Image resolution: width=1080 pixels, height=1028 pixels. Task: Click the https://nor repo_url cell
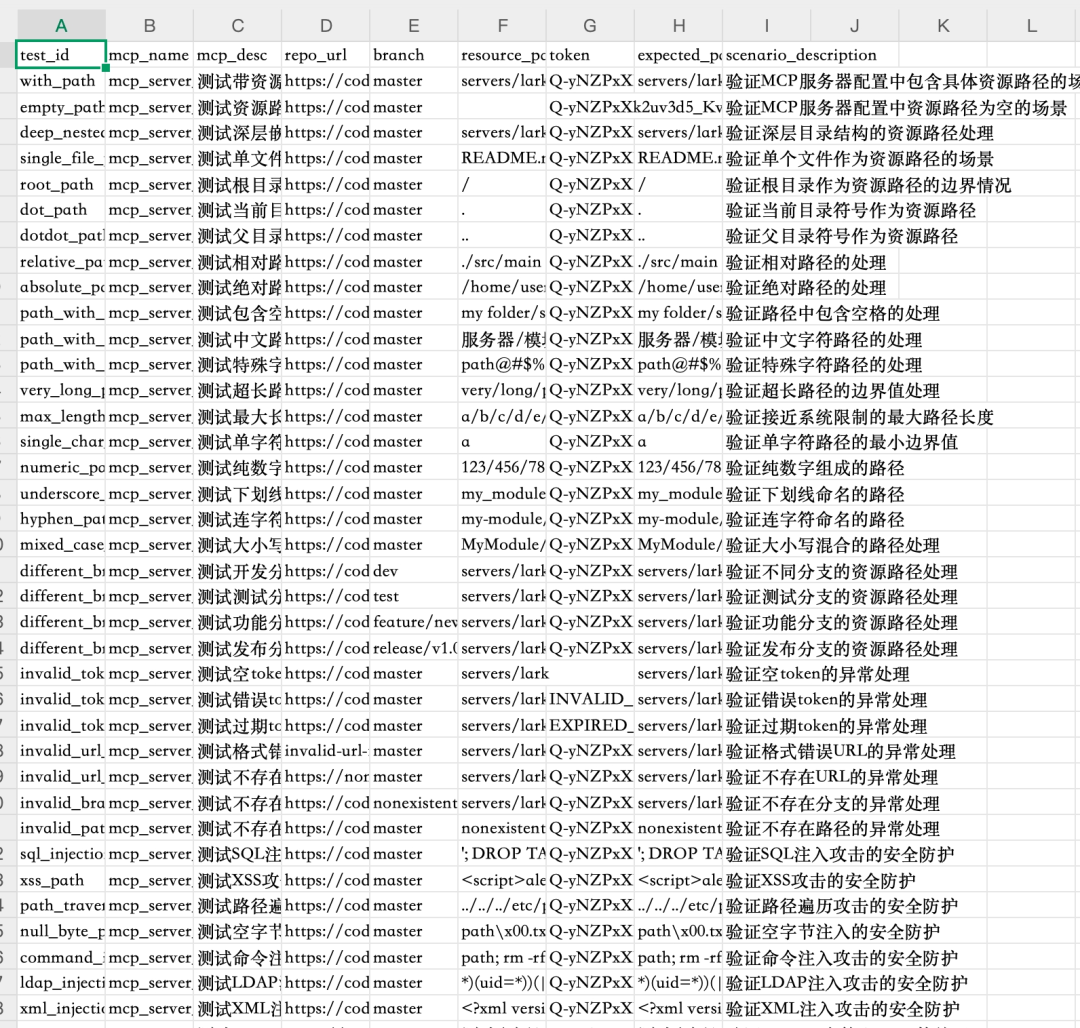click(326, 777)
